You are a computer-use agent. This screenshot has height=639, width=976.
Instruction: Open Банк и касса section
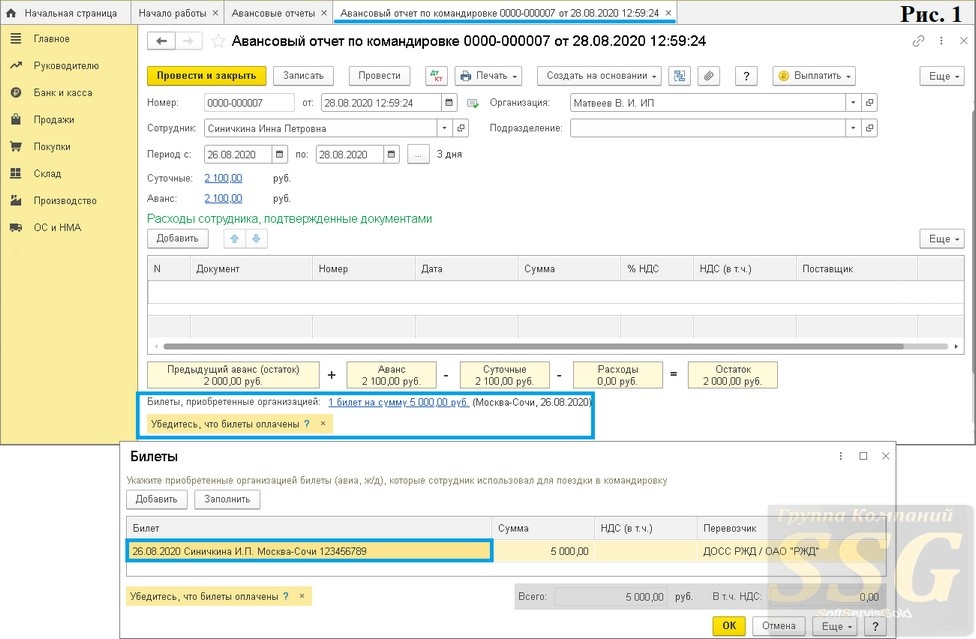click(62, 93)
